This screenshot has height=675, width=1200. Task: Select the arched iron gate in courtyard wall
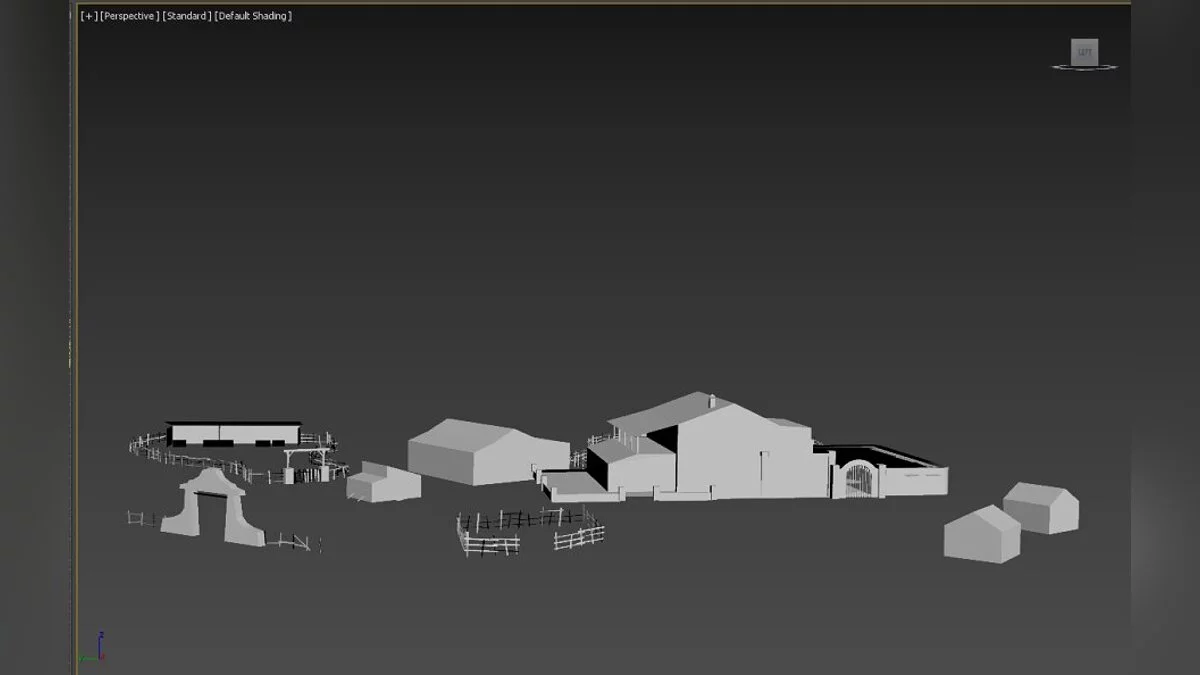click(x=857, y=479)
